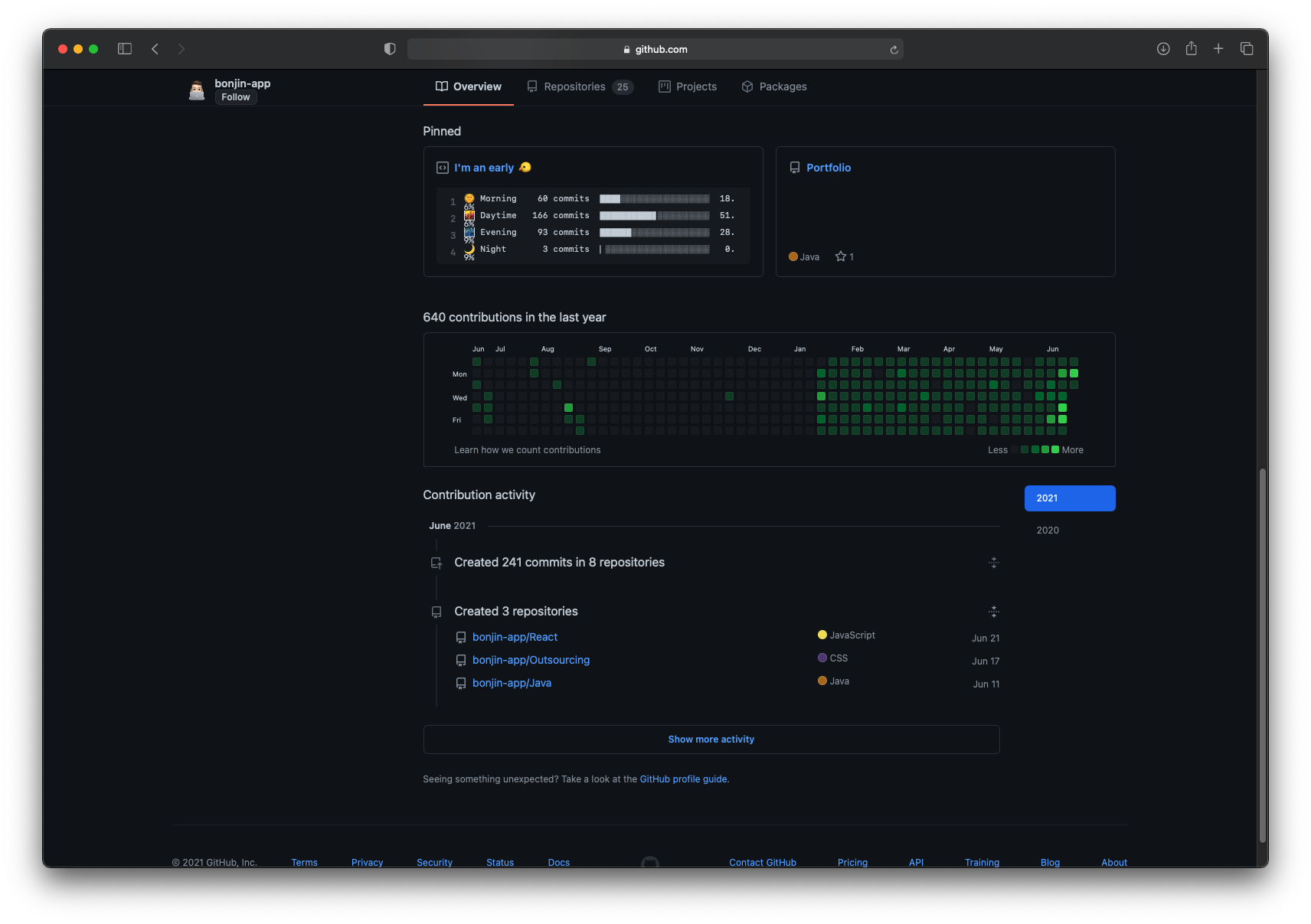
Task: Open the Projects tab
Action: click(x=688, y=87)
